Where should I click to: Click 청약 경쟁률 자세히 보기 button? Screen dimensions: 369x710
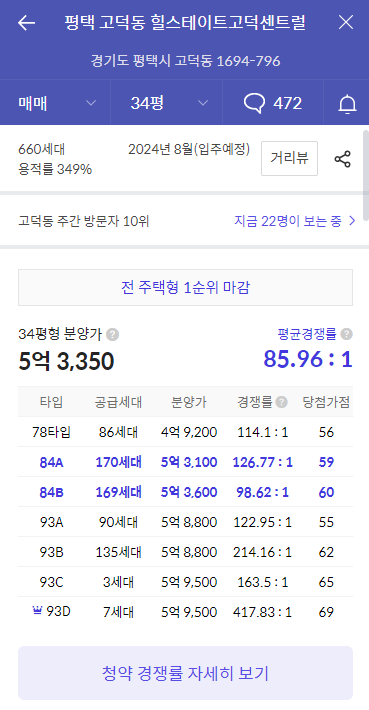(x=185, y=673)
